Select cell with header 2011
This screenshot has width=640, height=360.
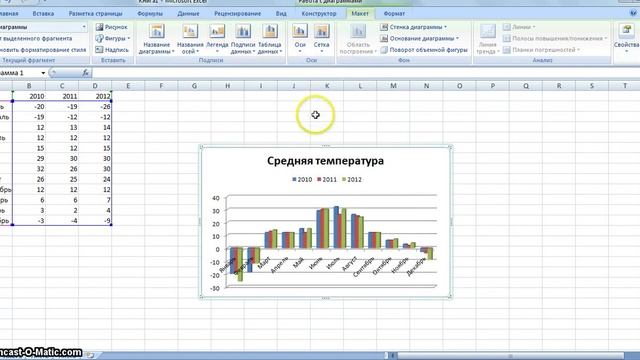click(x=62, y=96)
